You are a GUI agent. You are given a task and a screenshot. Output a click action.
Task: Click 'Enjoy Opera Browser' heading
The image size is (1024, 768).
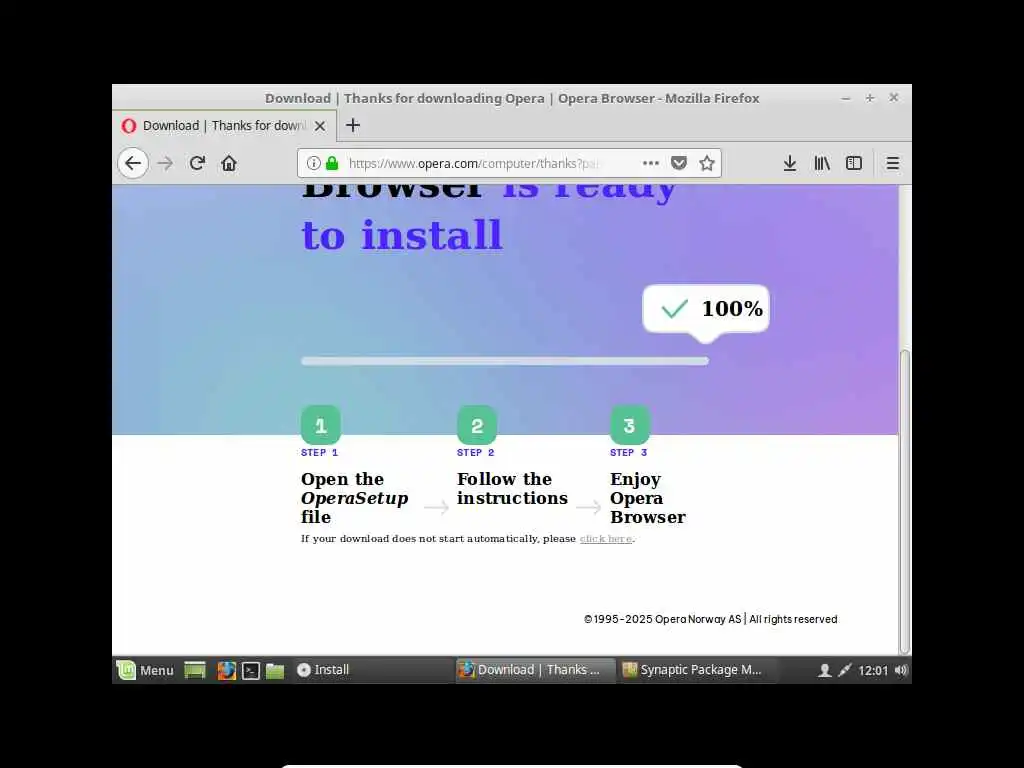[648, 498]
